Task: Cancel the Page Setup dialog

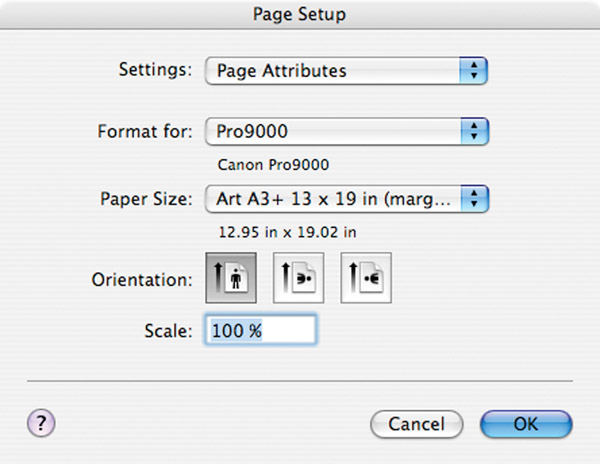Action: 417,424
